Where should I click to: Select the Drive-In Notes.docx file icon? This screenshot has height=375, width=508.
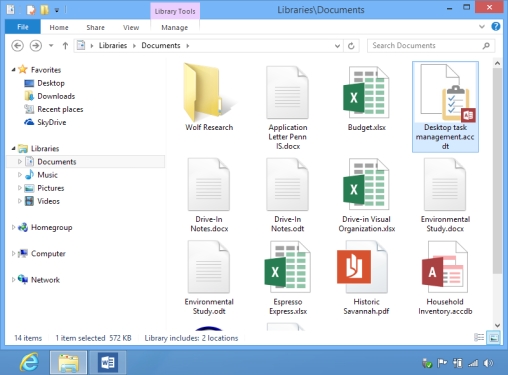(x=209, y=184)
